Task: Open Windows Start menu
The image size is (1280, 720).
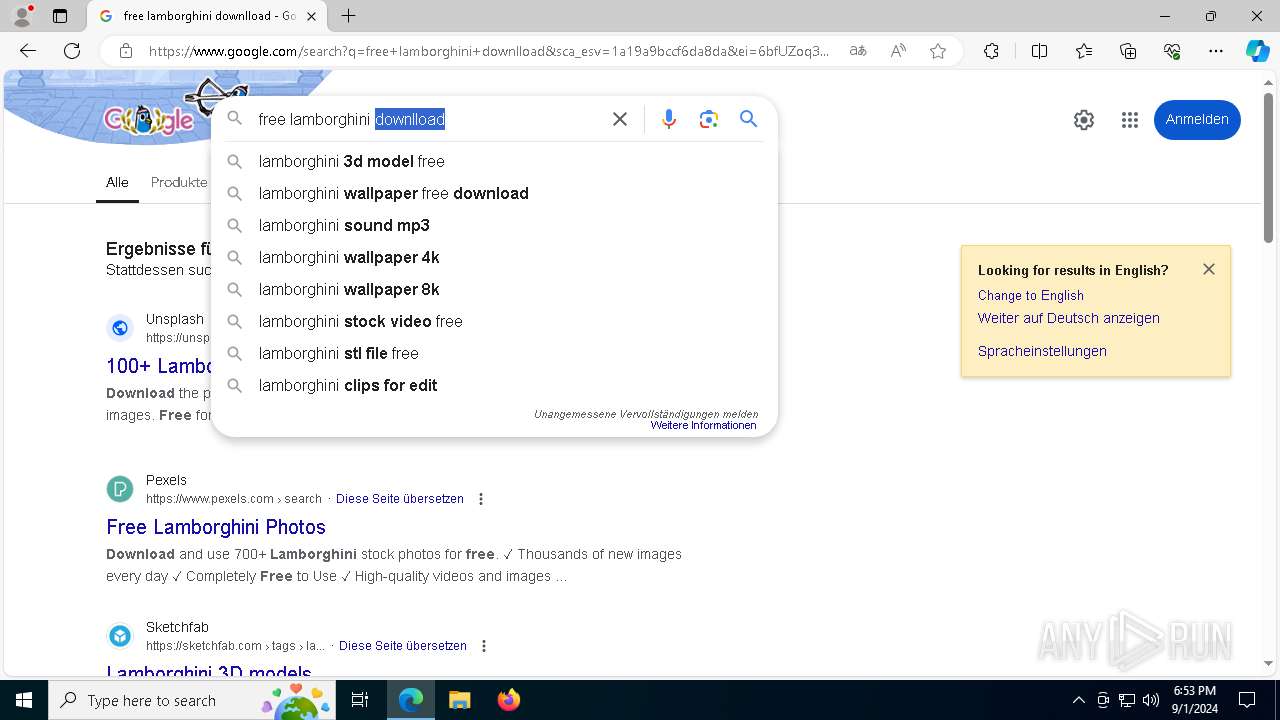Action: [x=24, y=700]
